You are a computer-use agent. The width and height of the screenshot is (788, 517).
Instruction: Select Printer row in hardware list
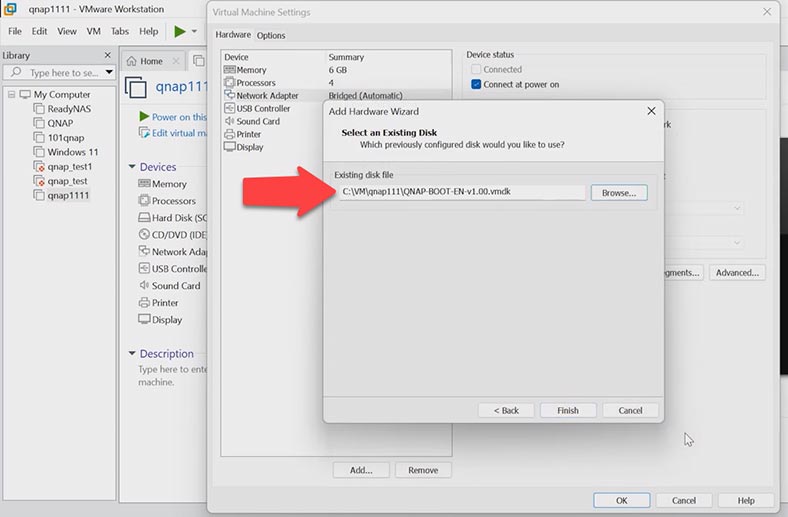[273, 134]
